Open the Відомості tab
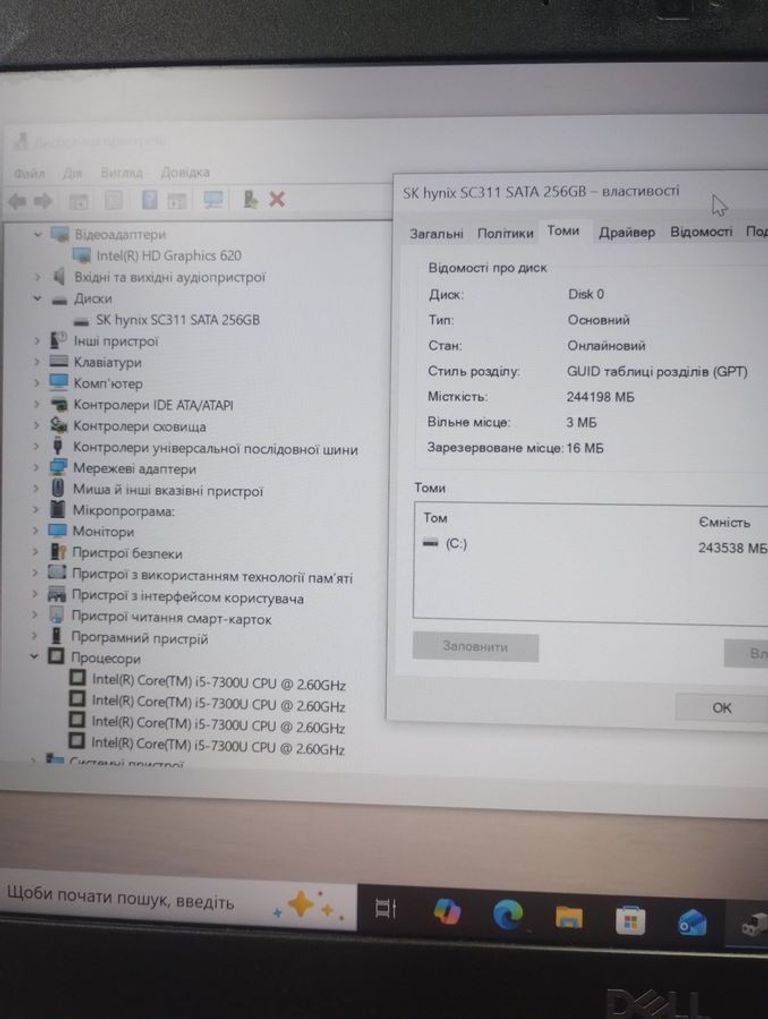 pyautogui.click(x=701, y=231)
